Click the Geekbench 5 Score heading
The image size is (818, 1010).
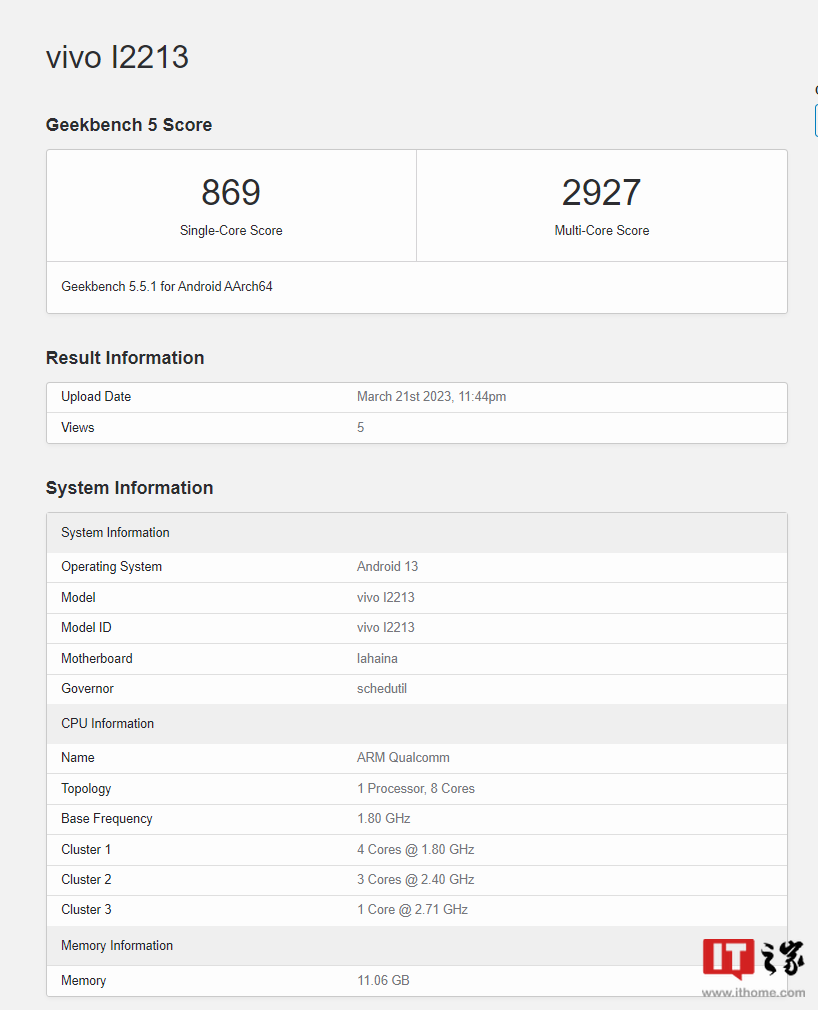(129, 125)
